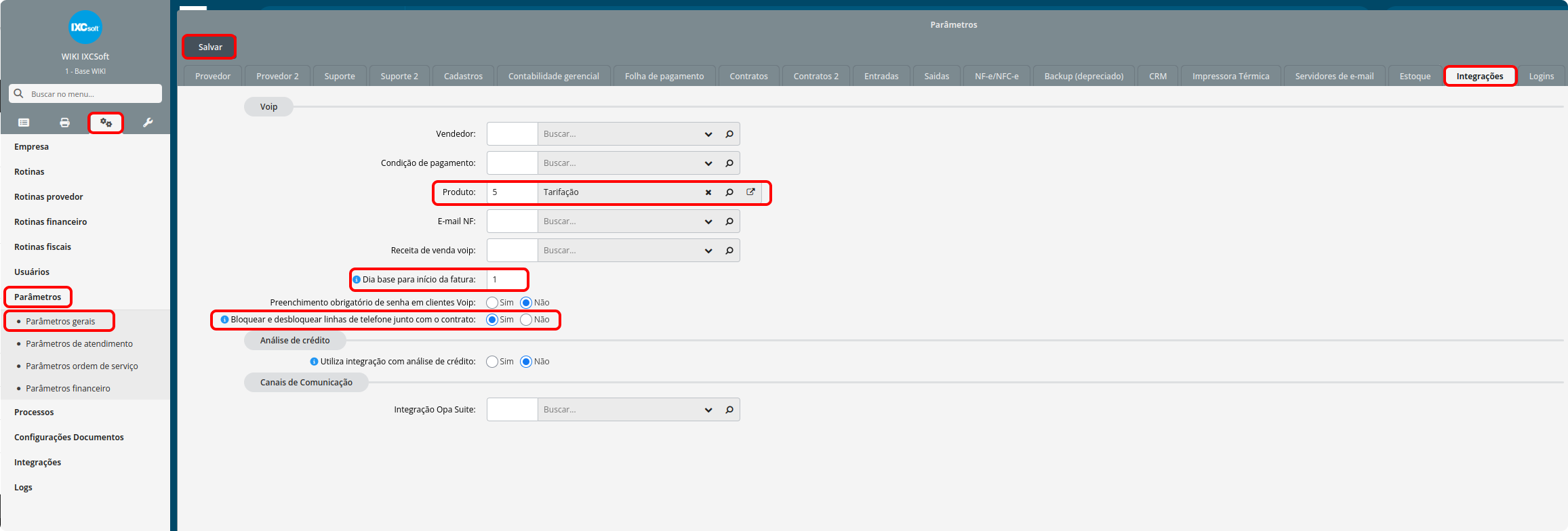Search E-mail NF using magnifier icon
1568x531 pixels.
click(729, 221)
